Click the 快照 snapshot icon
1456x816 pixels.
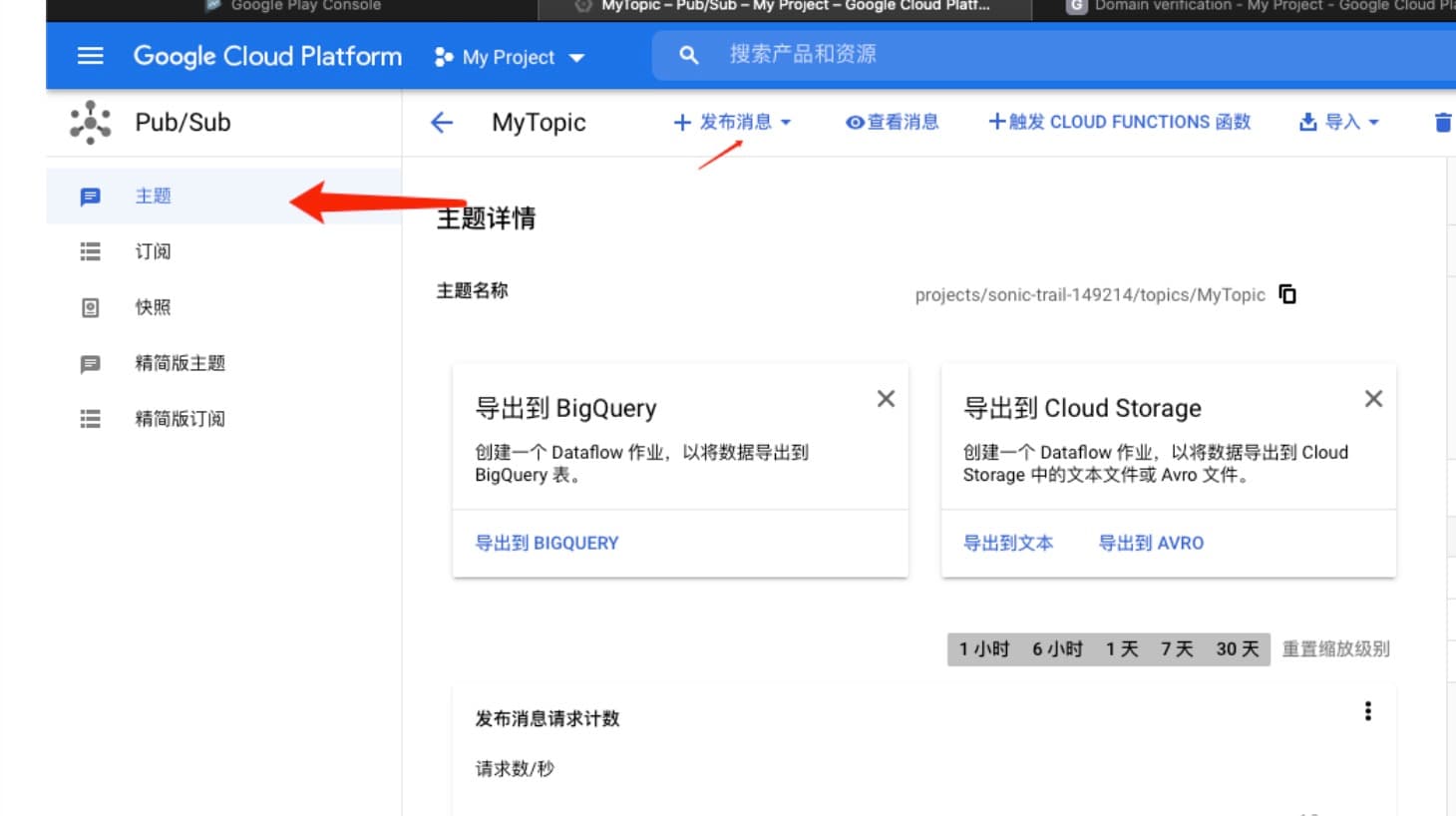[x=90, y=307]
